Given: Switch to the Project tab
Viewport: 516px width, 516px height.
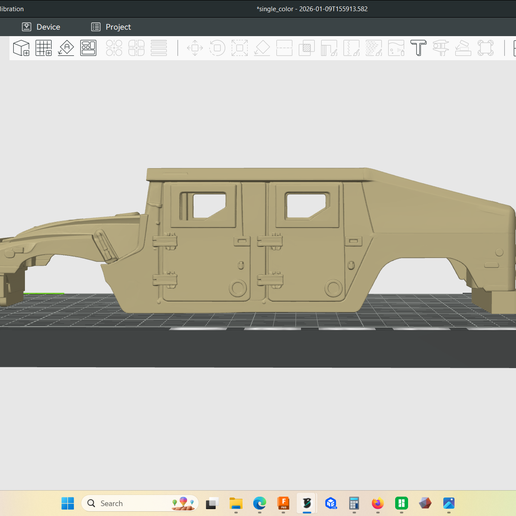Looking at the screenshot, I should 111,27.
